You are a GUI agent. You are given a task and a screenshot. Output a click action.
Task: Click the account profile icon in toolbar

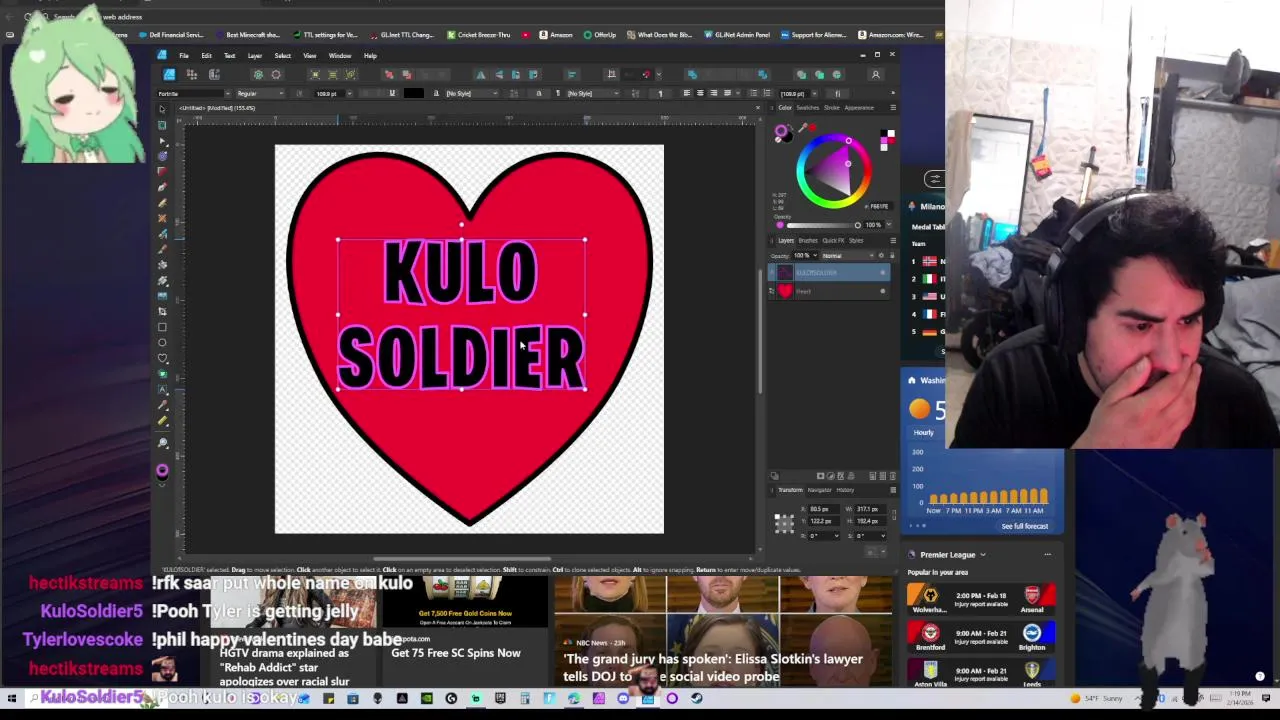tap(875, 75)
